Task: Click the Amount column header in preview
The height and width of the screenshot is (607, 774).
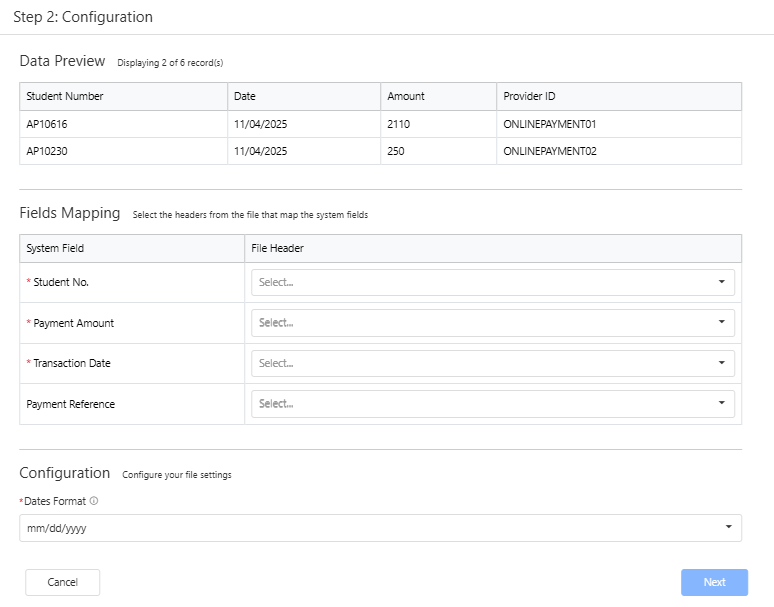Action: tap(406, 96)
